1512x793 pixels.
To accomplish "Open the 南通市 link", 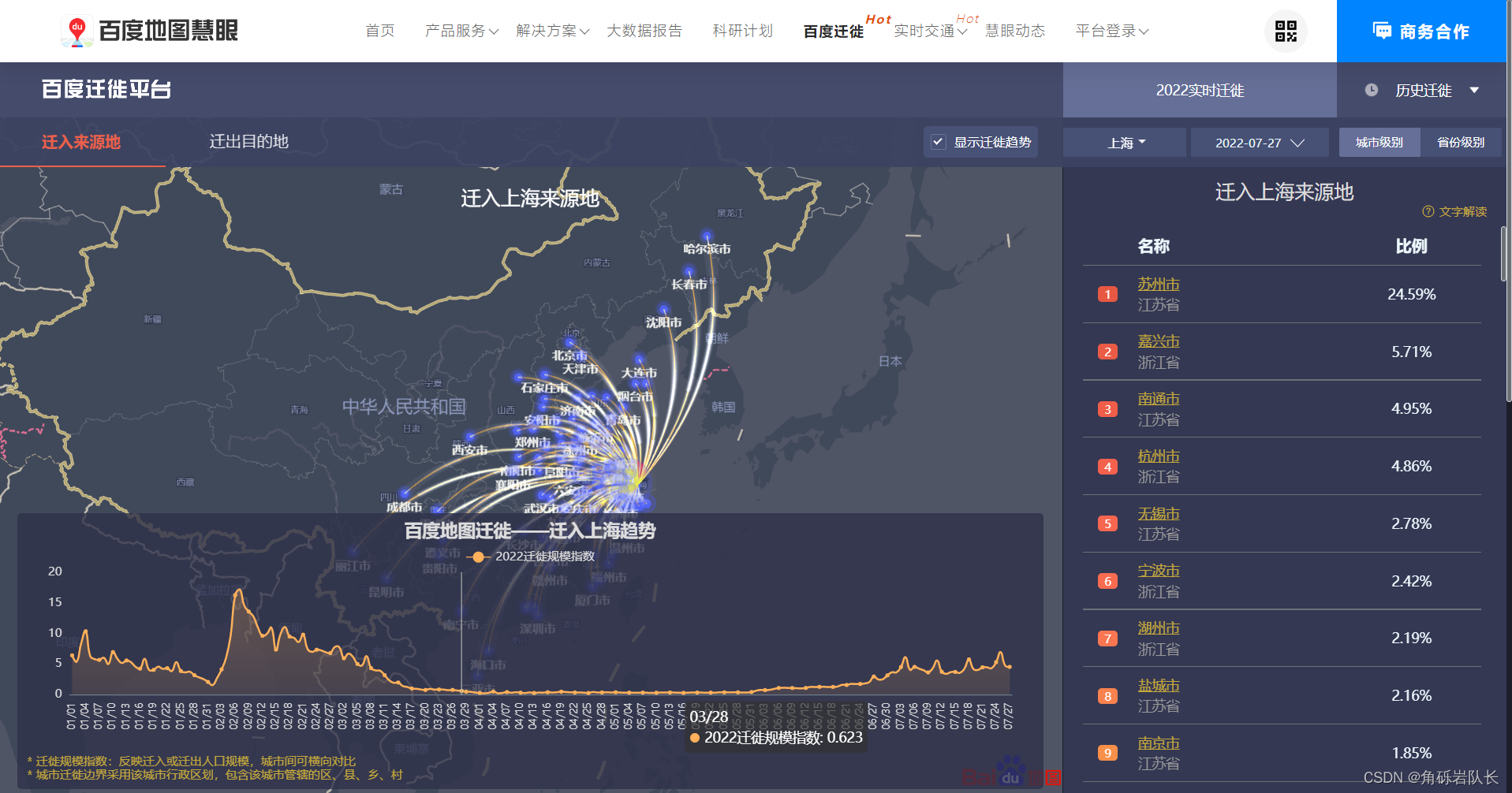I will [1159, 399].
